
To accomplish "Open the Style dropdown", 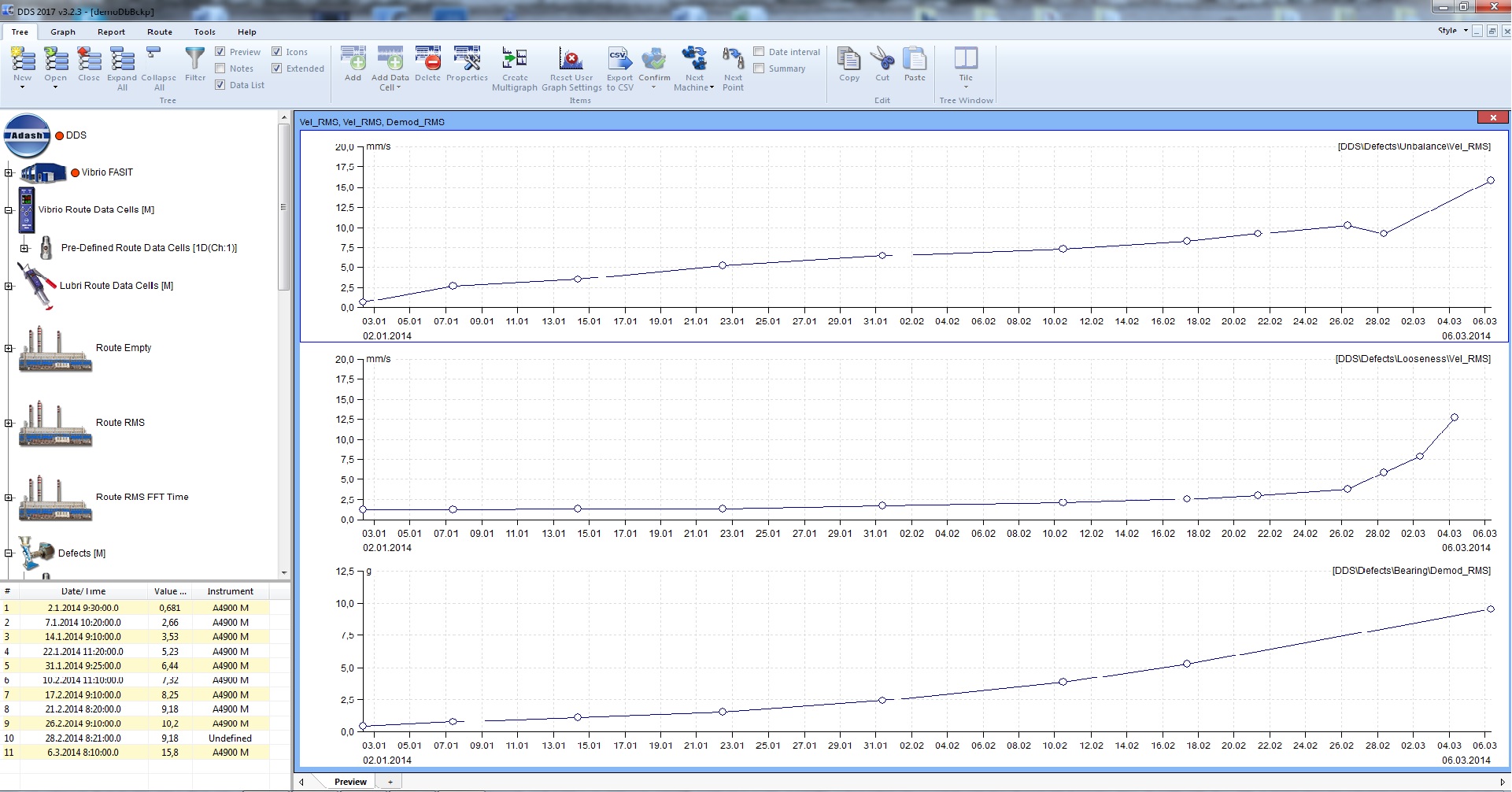I will (x=1453, y=31).
